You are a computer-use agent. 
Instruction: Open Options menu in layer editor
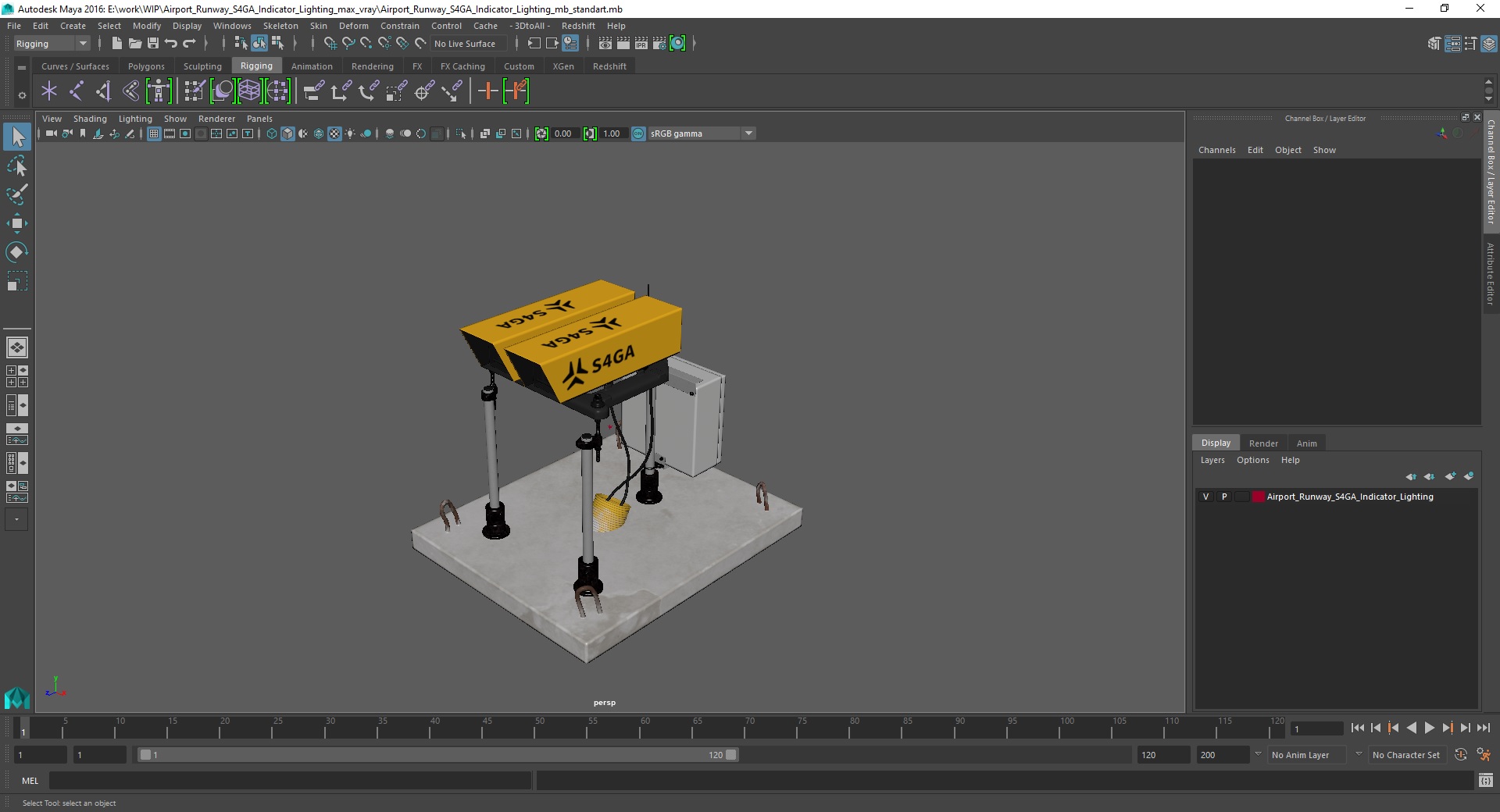click(x=1252, y=460)
